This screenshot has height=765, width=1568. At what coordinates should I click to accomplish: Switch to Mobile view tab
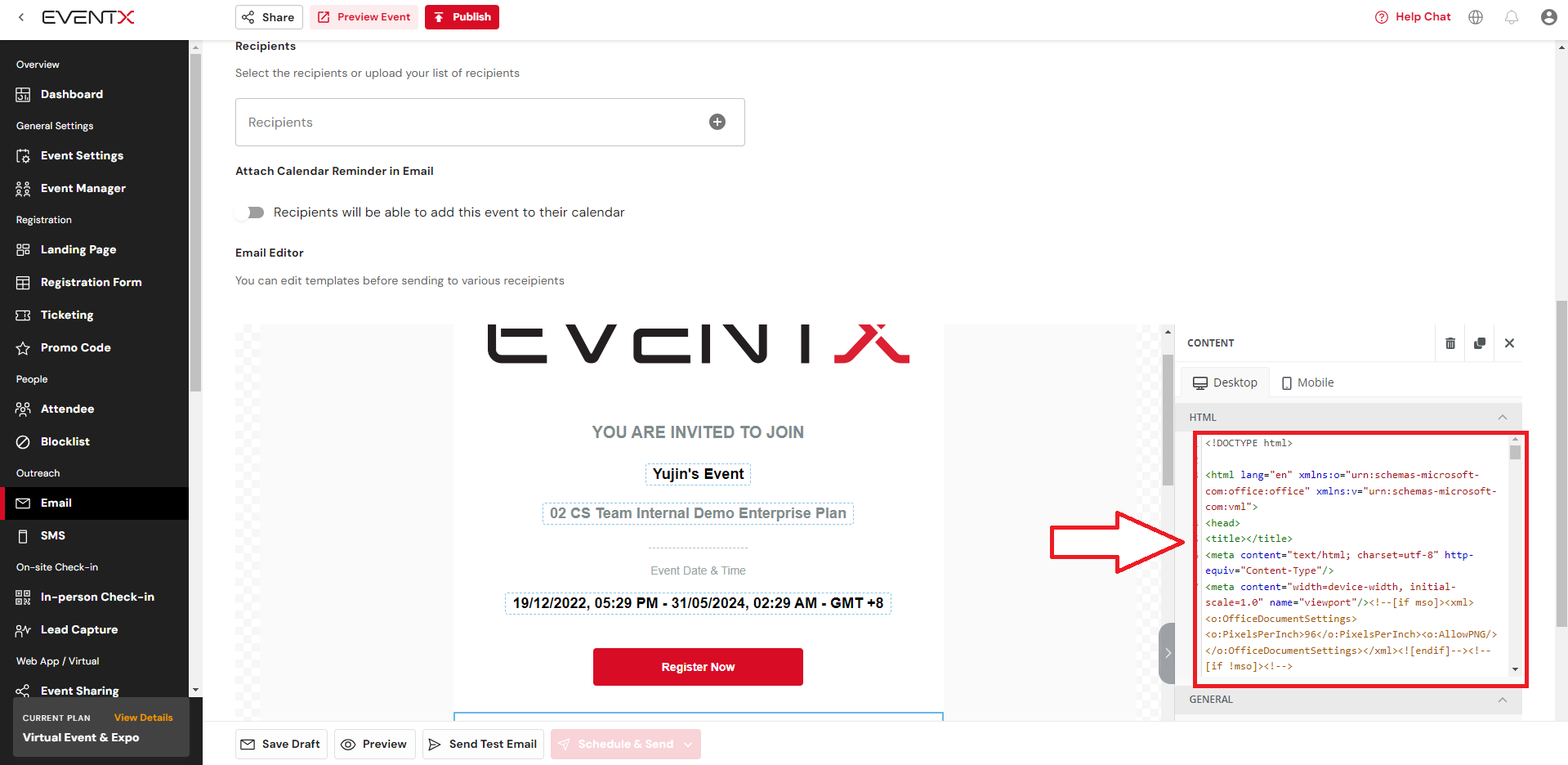pyautogui.click(x=1308, y=382)
